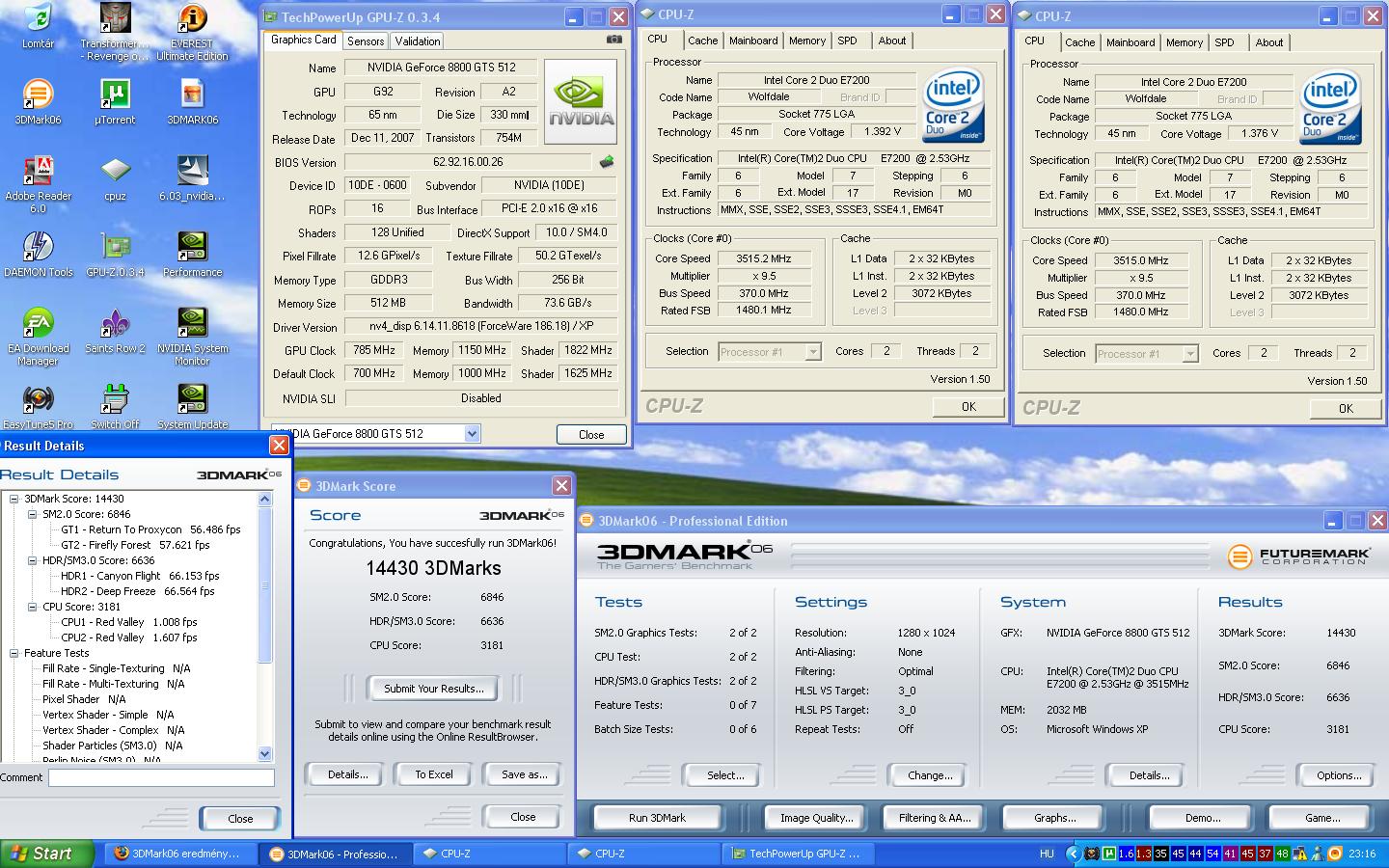This screenshot has width=1389, height=868.
Task: Click the Intel Core 2 Duo logo in left CPU-Z
Action: coord(953,105)
